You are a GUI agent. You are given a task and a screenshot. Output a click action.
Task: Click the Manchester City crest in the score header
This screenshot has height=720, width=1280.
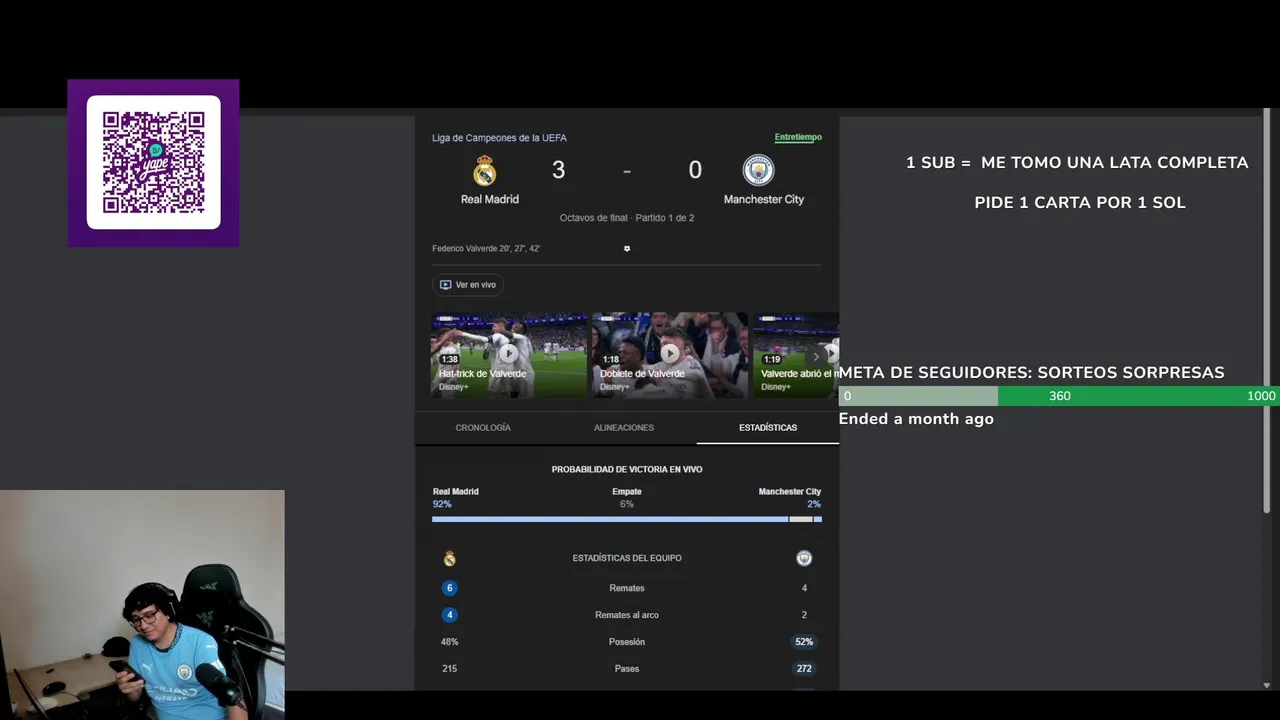(x=759, y=170)
